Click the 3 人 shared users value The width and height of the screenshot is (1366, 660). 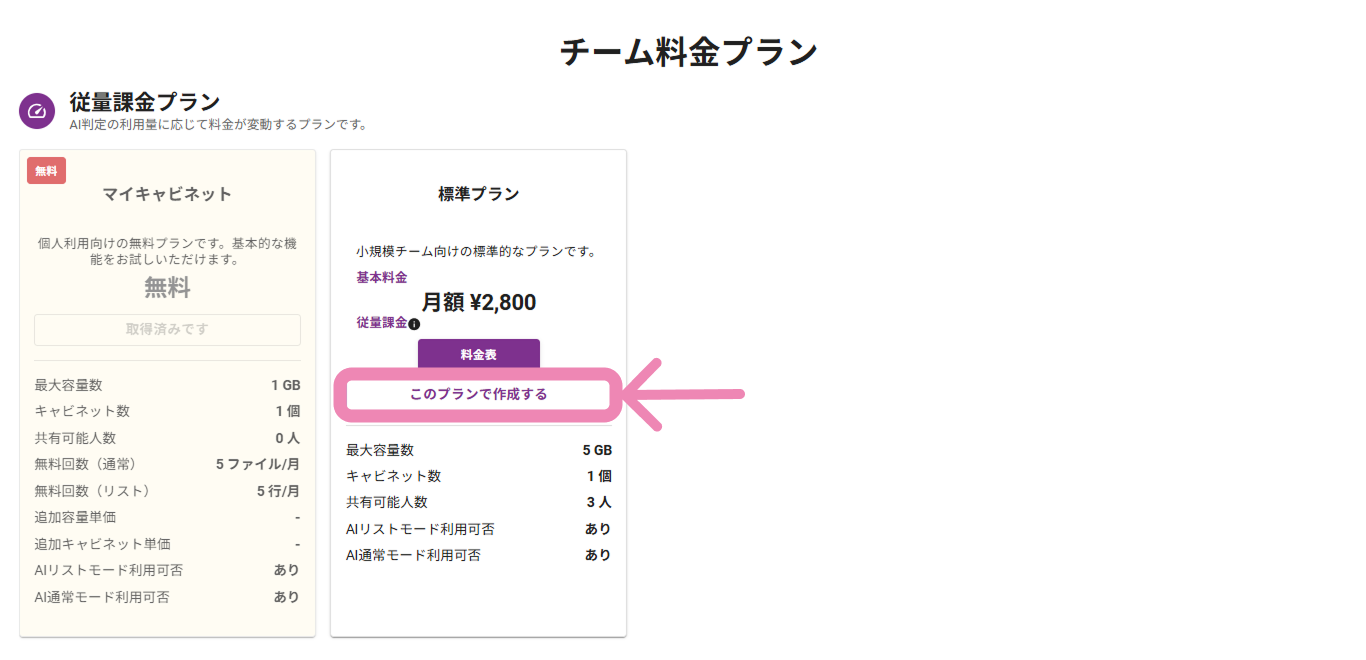tap(598, 502)
